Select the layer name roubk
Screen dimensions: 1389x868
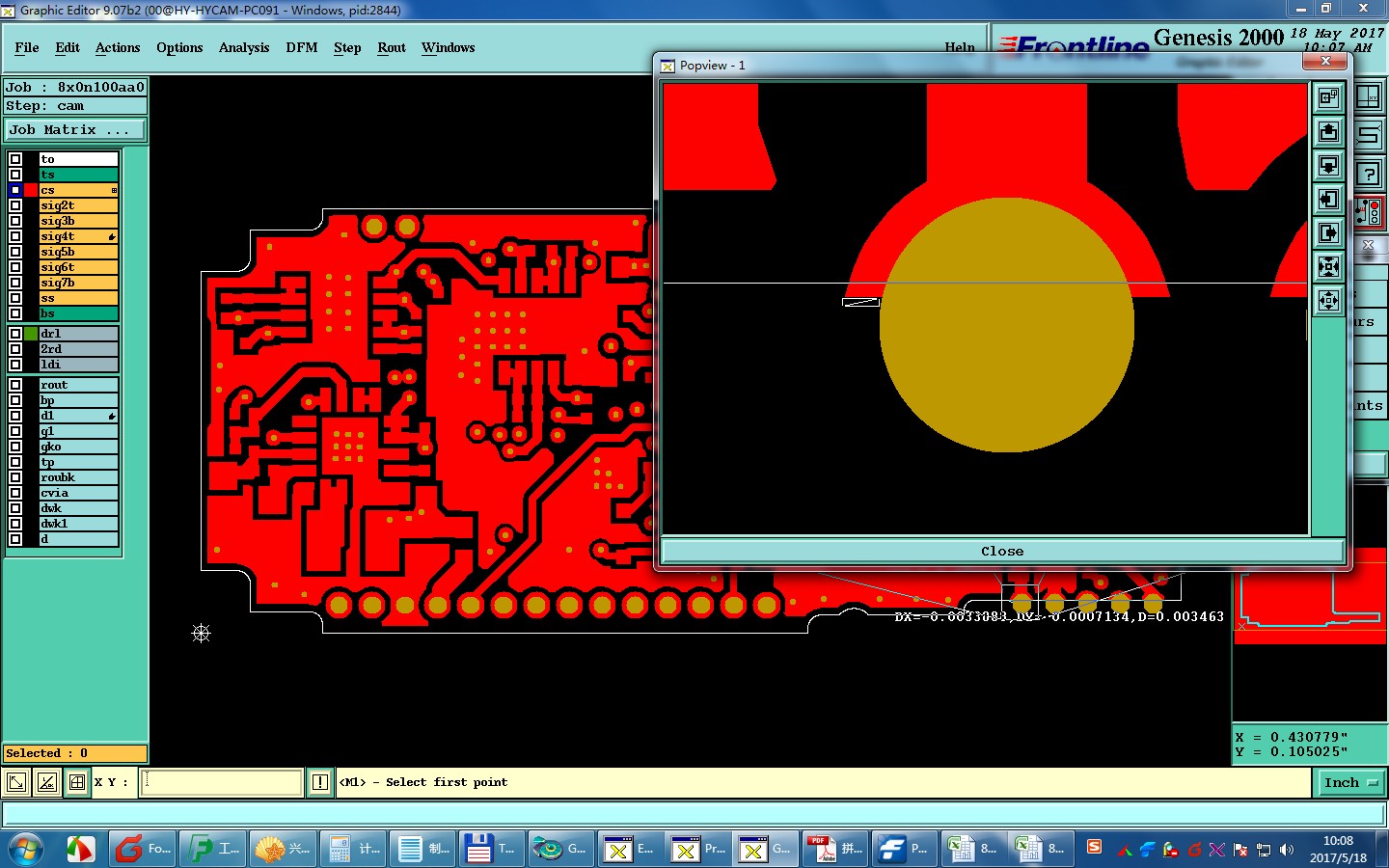[78, 477]
